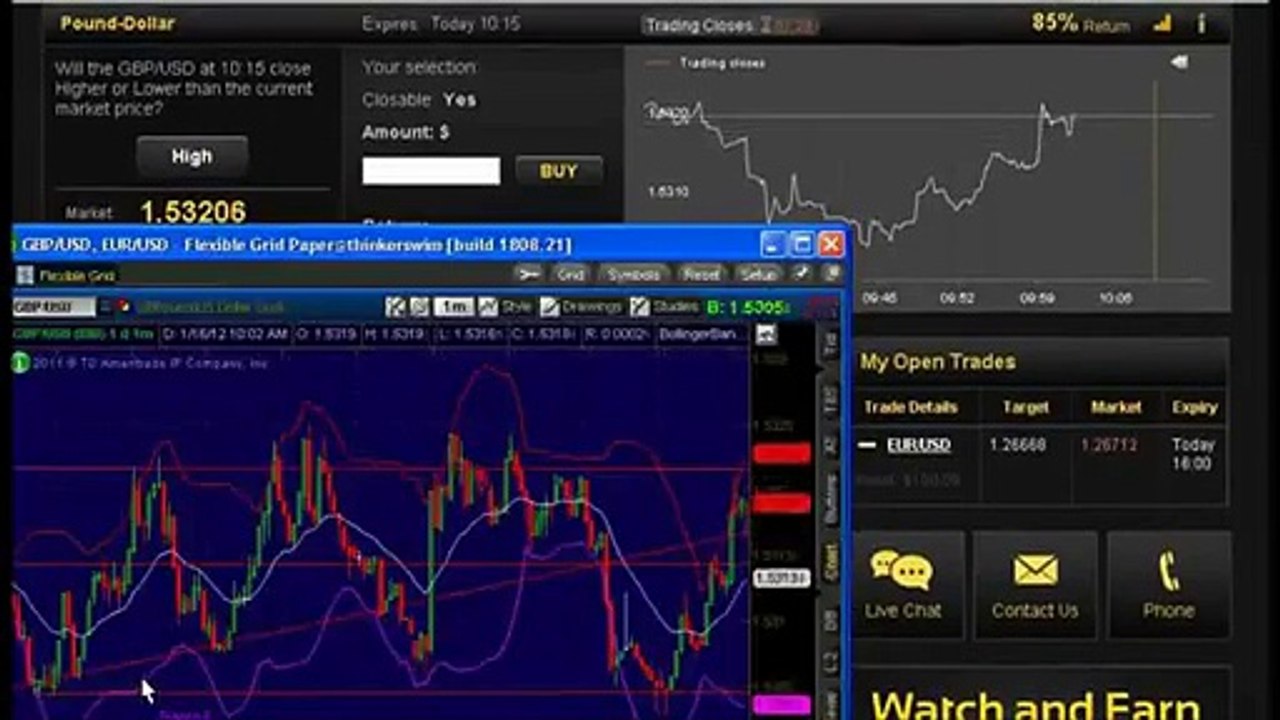Click the High option button
This screenshot has width=1280, height=720.
[x=192, y=156]
